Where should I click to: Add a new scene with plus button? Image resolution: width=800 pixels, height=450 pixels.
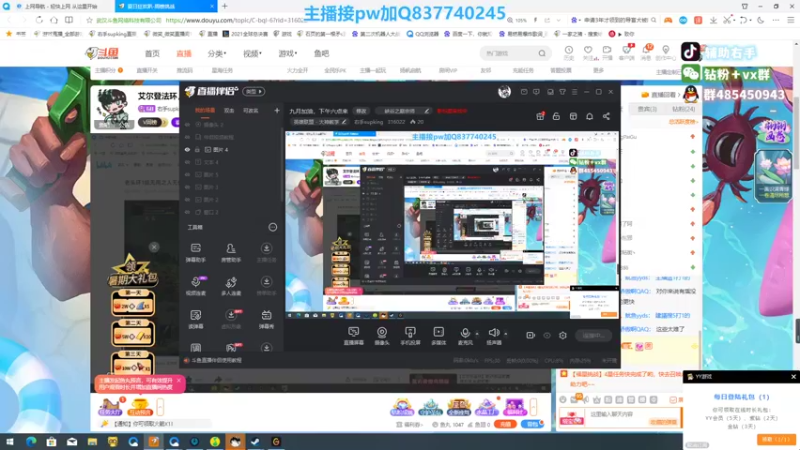(x=277, y=110)
